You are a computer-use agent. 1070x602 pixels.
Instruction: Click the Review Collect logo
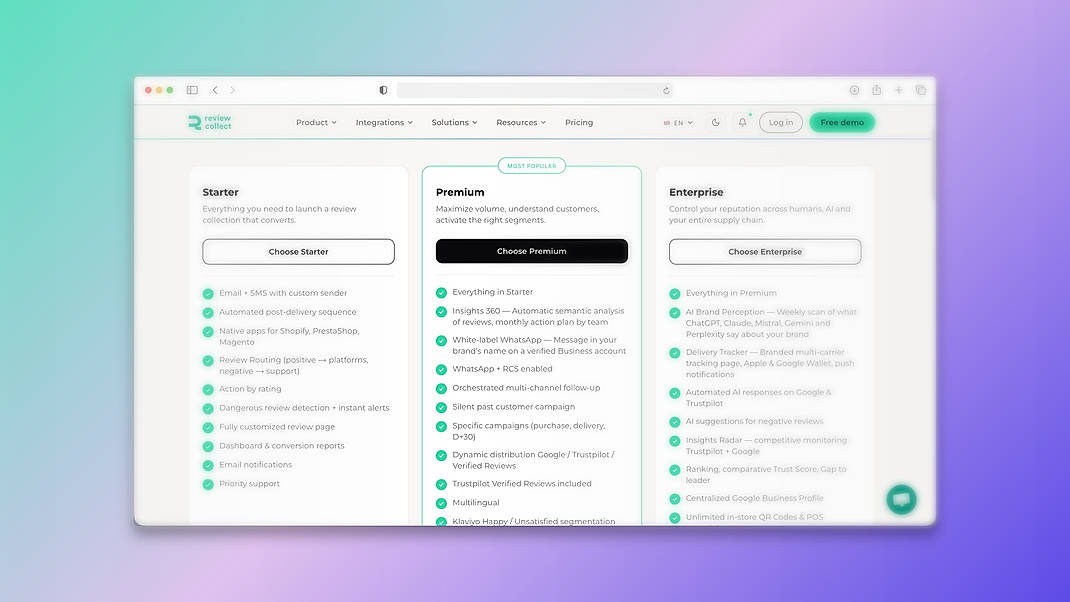coord(210,122)
